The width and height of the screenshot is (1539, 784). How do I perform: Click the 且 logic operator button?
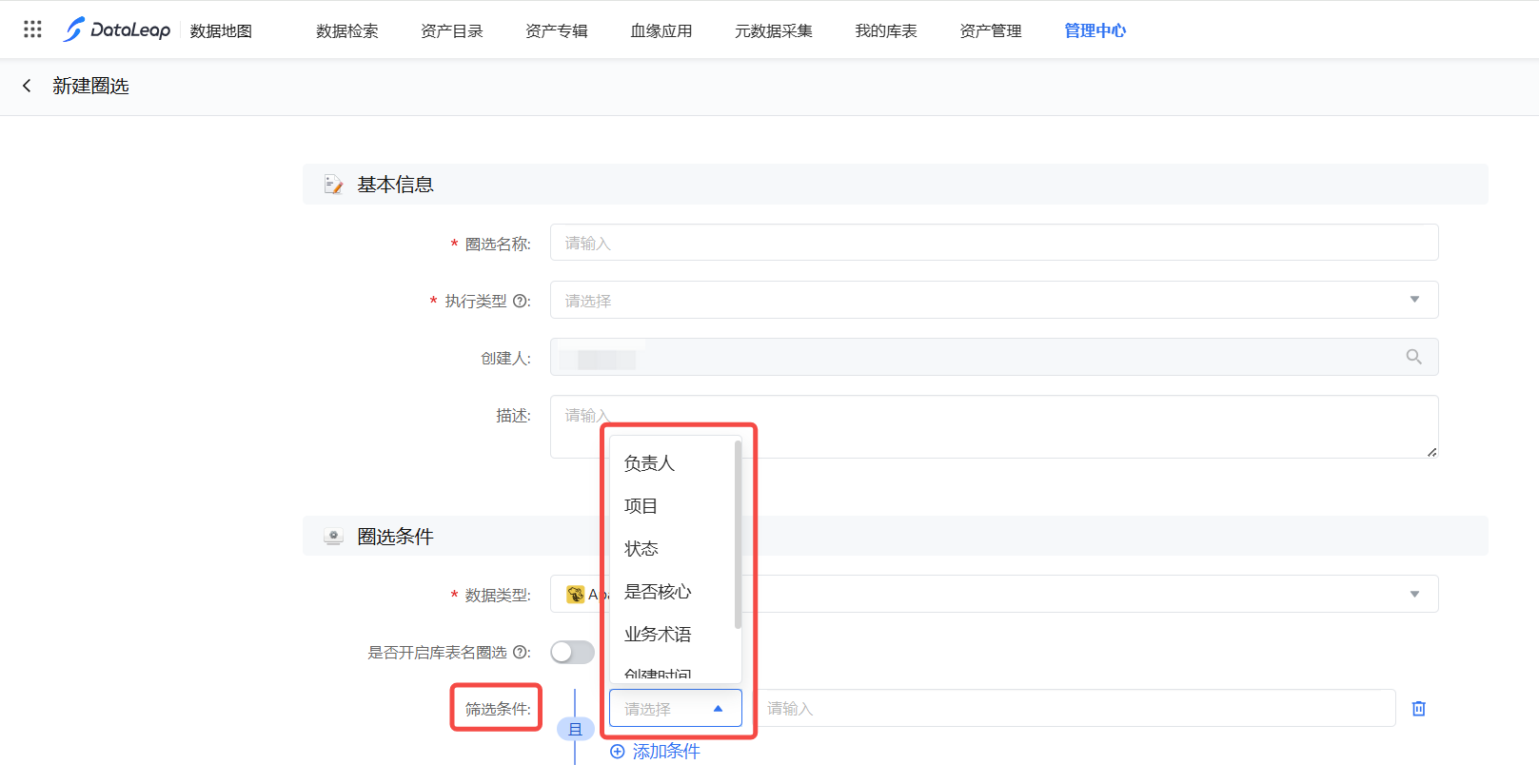point(575,729)
